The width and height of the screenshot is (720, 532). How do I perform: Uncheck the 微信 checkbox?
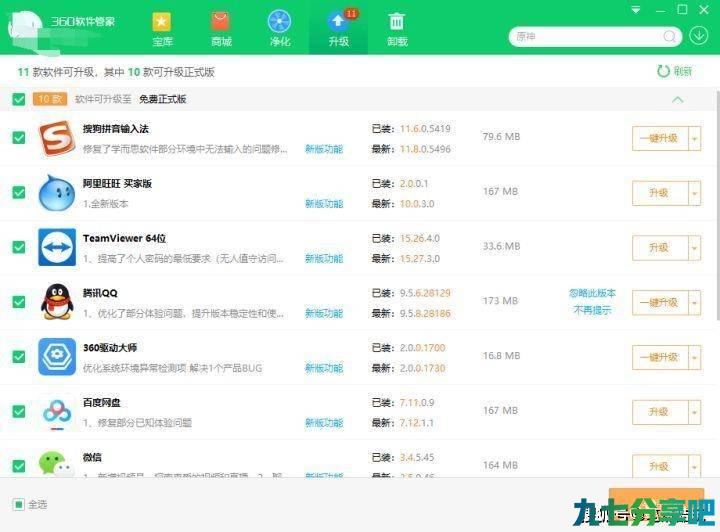[x=19, y=466]
